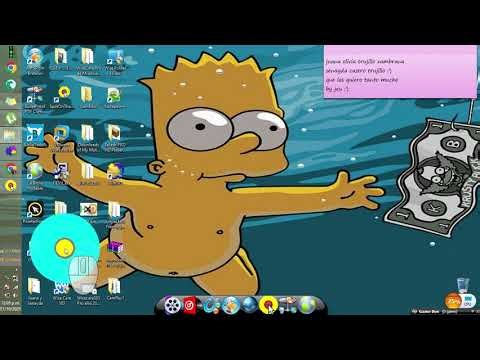Open the blue swirl icon in the dock
480x360 pixels.
[211, 305]
